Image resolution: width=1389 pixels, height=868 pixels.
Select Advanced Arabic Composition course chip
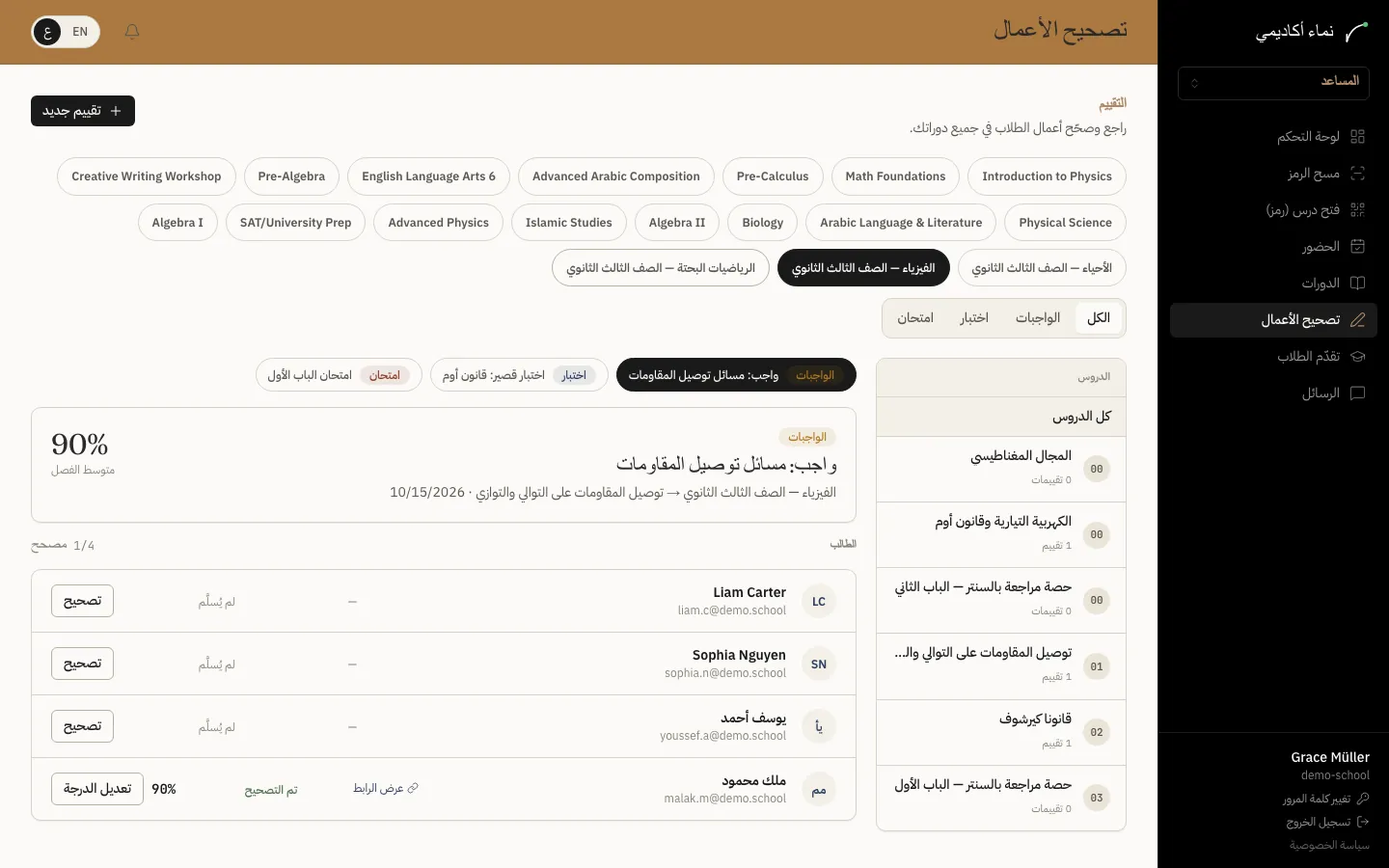click(x=616, y=176)
